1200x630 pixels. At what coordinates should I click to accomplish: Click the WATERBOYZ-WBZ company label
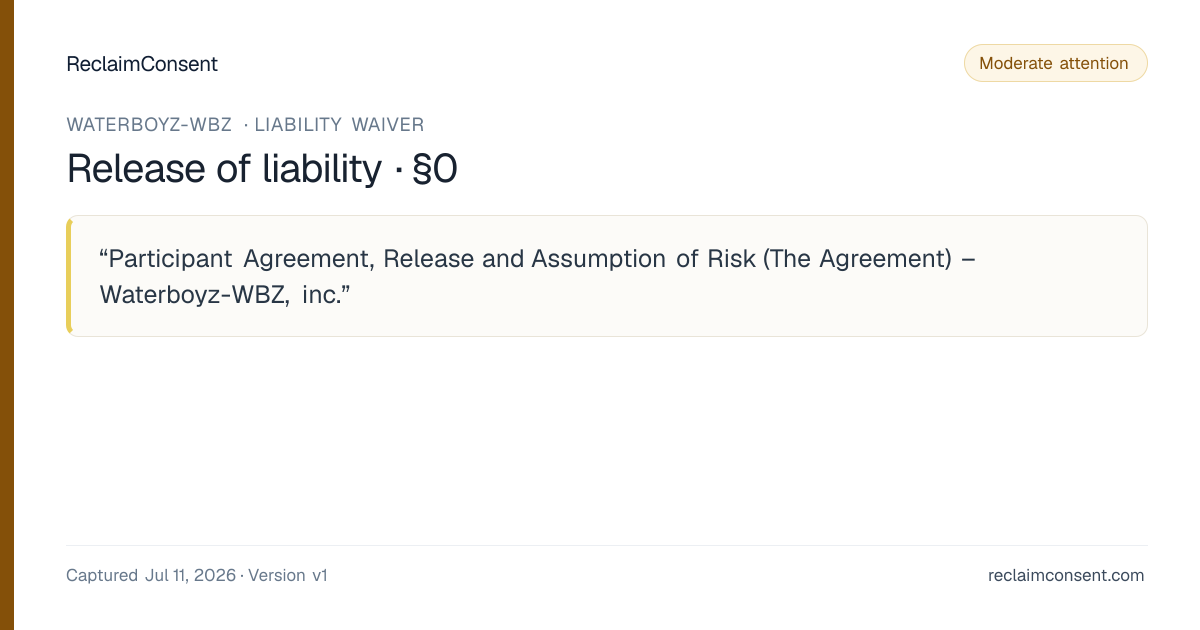pyautogui.click(x=149, y=125)
